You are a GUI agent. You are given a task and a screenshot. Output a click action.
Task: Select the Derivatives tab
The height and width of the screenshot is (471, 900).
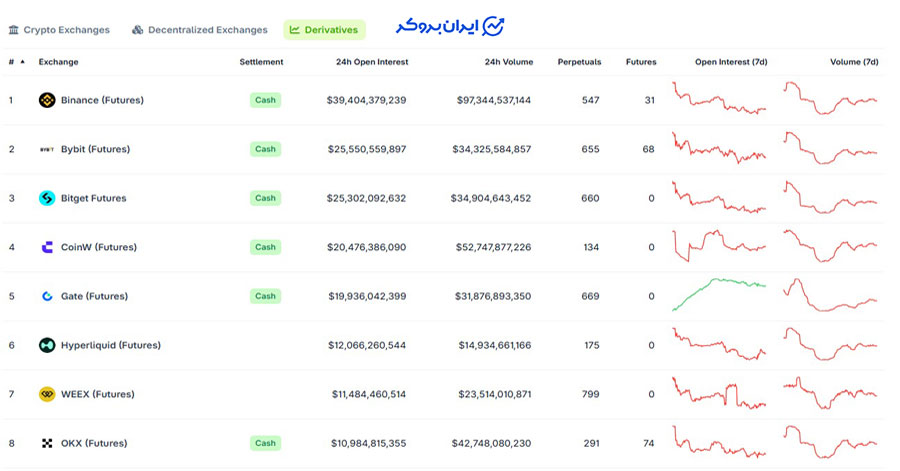coord(324,30)
